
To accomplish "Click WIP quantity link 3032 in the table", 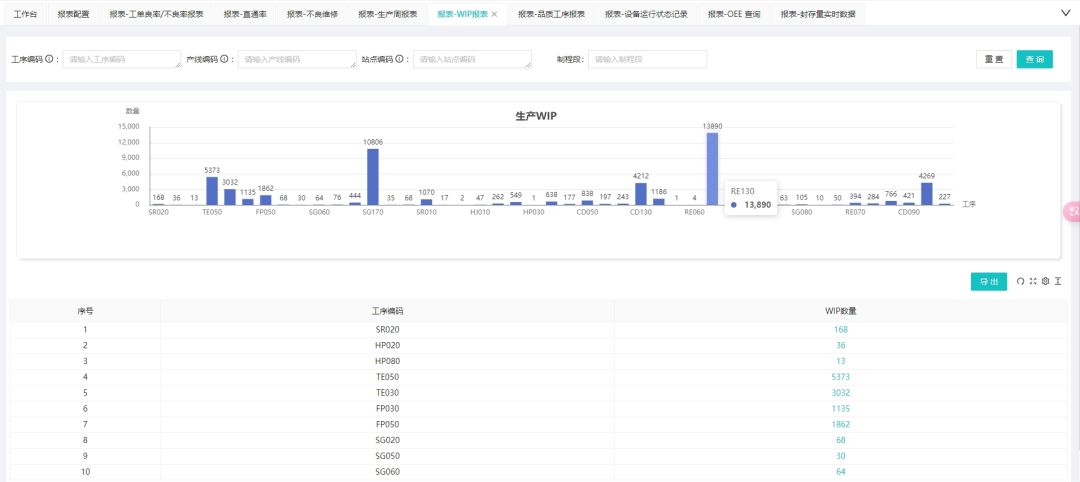I will pos(840,393).
